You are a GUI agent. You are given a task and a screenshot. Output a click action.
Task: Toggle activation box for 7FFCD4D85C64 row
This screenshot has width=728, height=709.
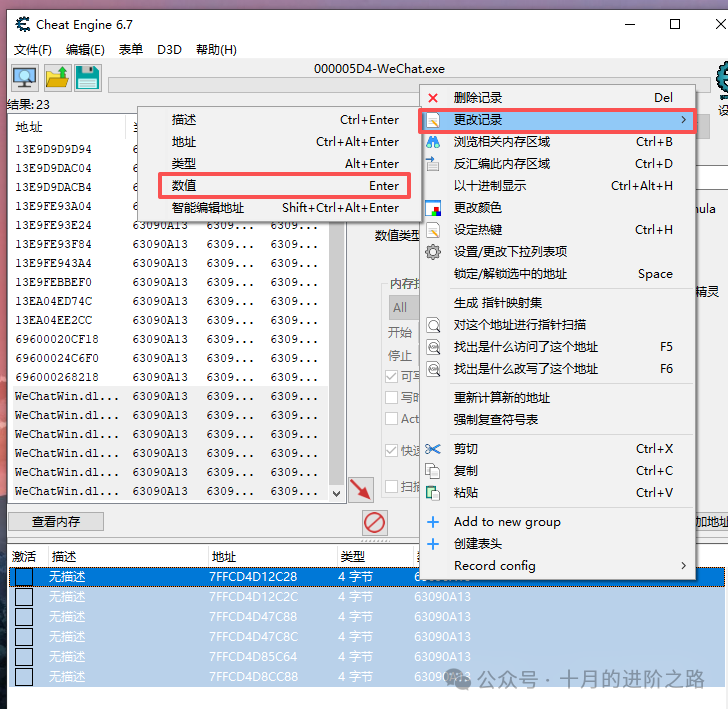pyautogui.click(x=24, y=657)
